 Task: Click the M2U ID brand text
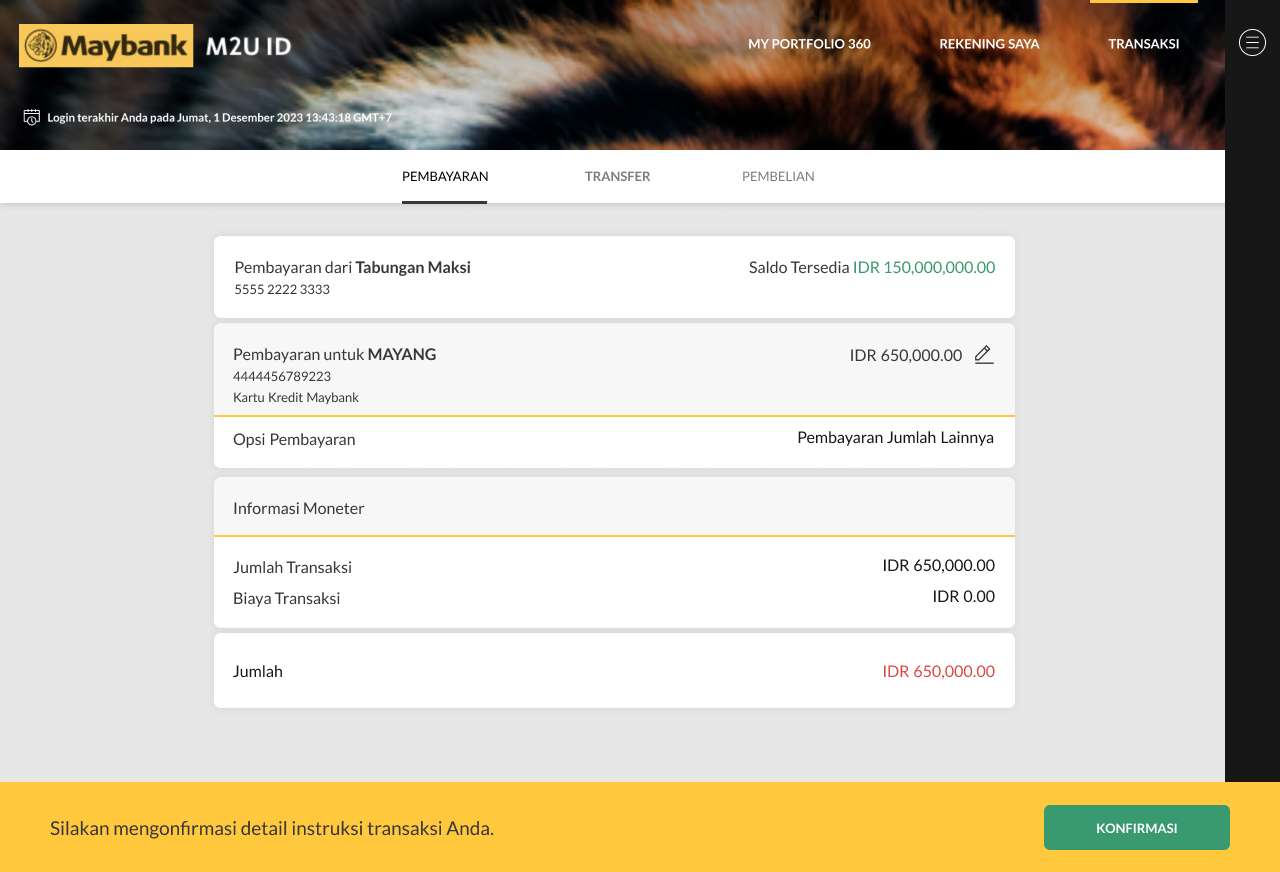248,46
